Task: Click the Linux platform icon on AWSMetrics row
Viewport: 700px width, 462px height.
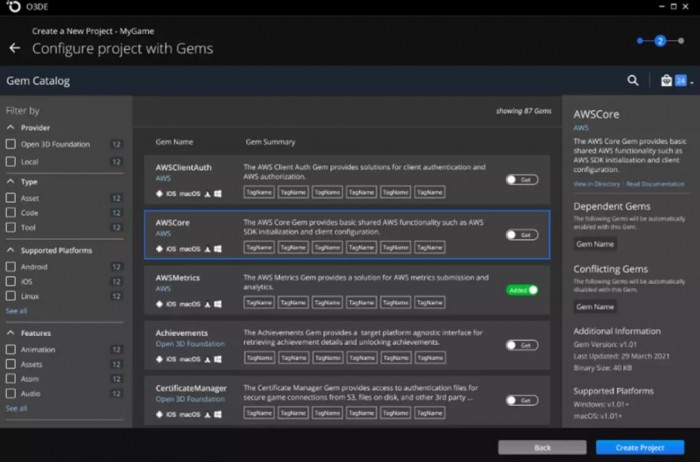Action: tap(207, 304)
